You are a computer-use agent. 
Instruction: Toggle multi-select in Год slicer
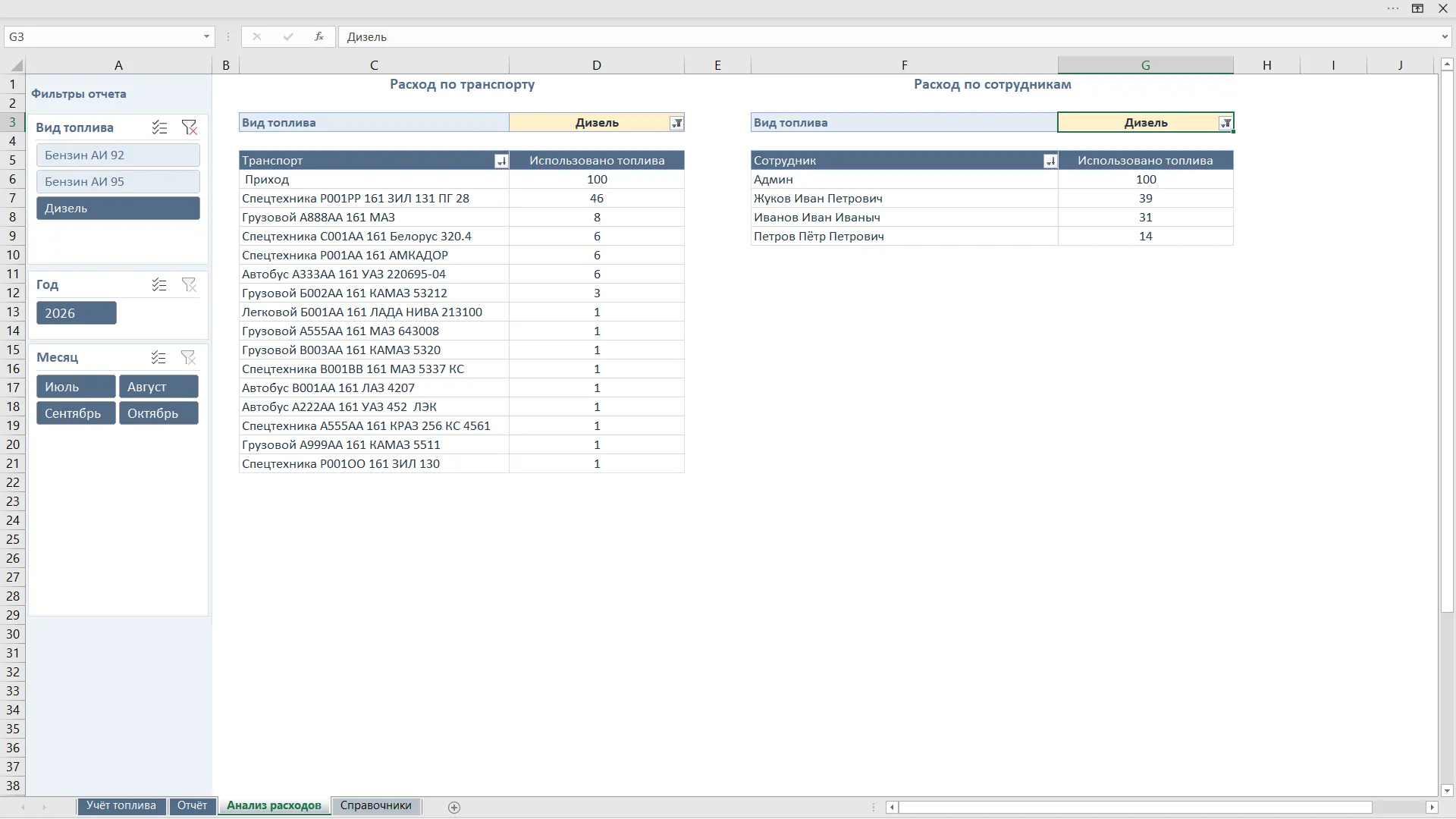[x=159, y=284]
